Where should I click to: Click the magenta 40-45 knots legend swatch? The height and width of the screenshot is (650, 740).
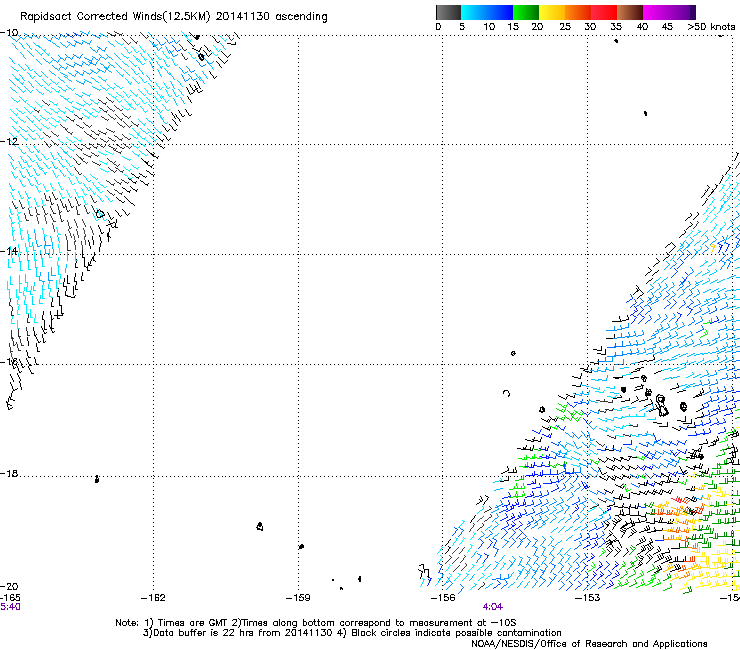[x=656, y=12]
